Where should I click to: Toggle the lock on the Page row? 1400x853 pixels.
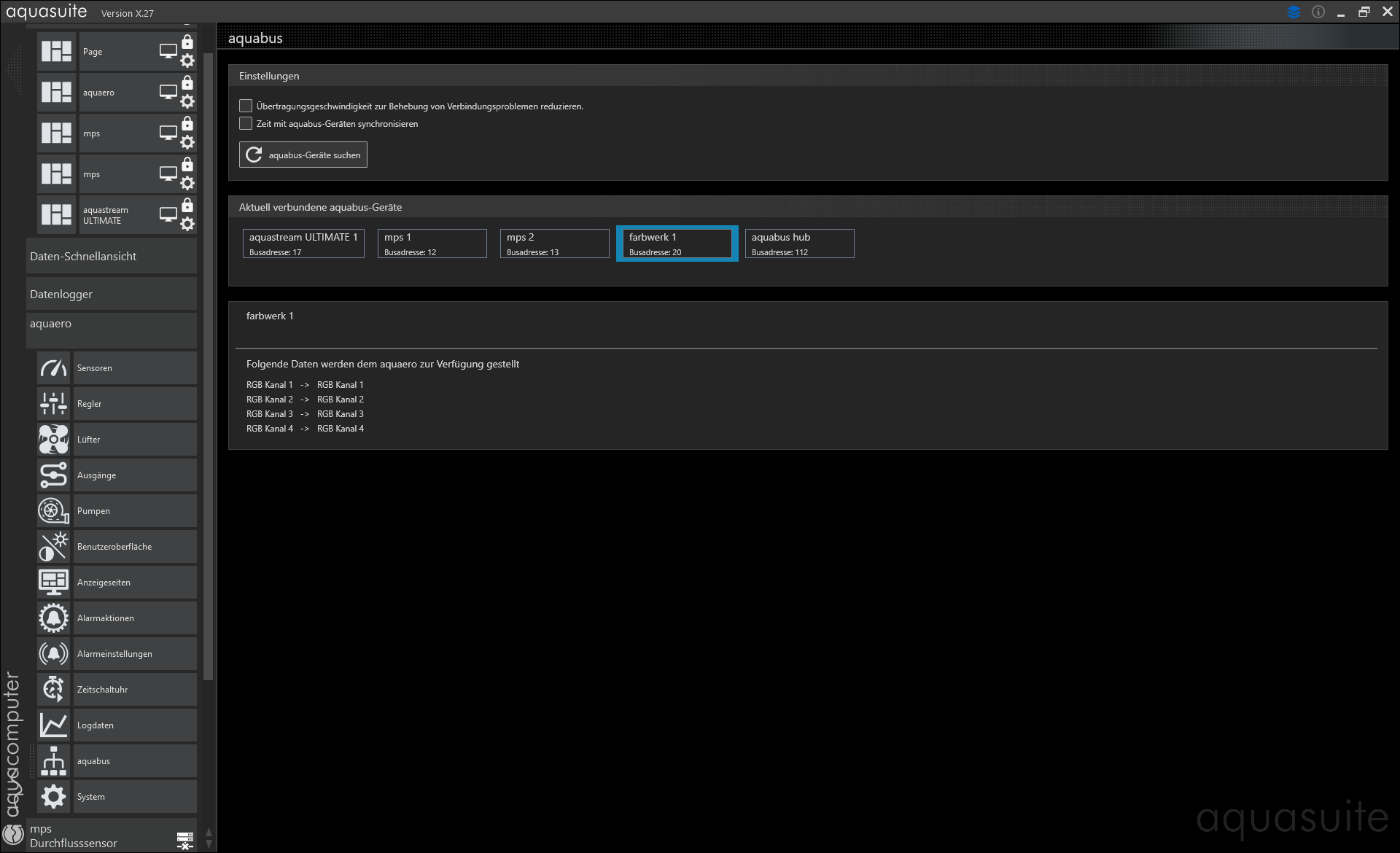point(187,42)
